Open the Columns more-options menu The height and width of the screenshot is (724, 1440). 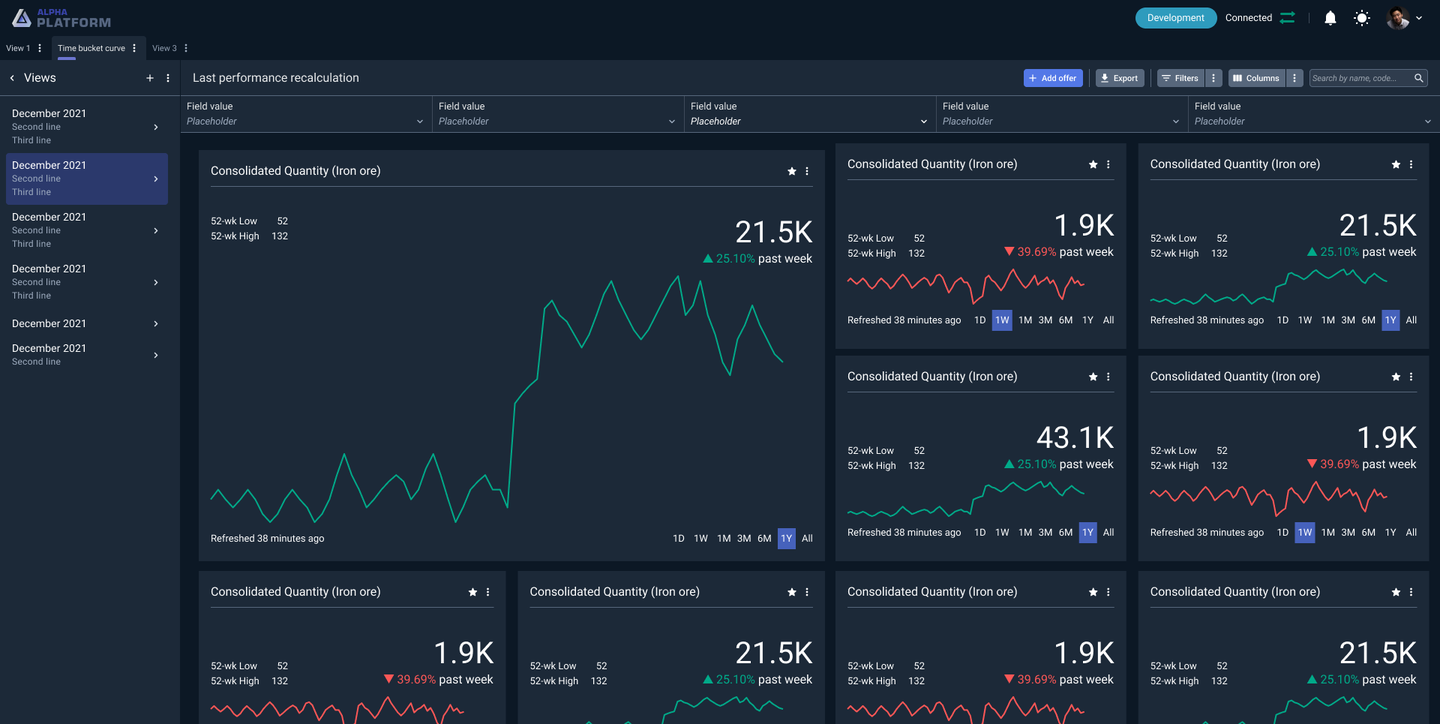[x=1295, y=78]
